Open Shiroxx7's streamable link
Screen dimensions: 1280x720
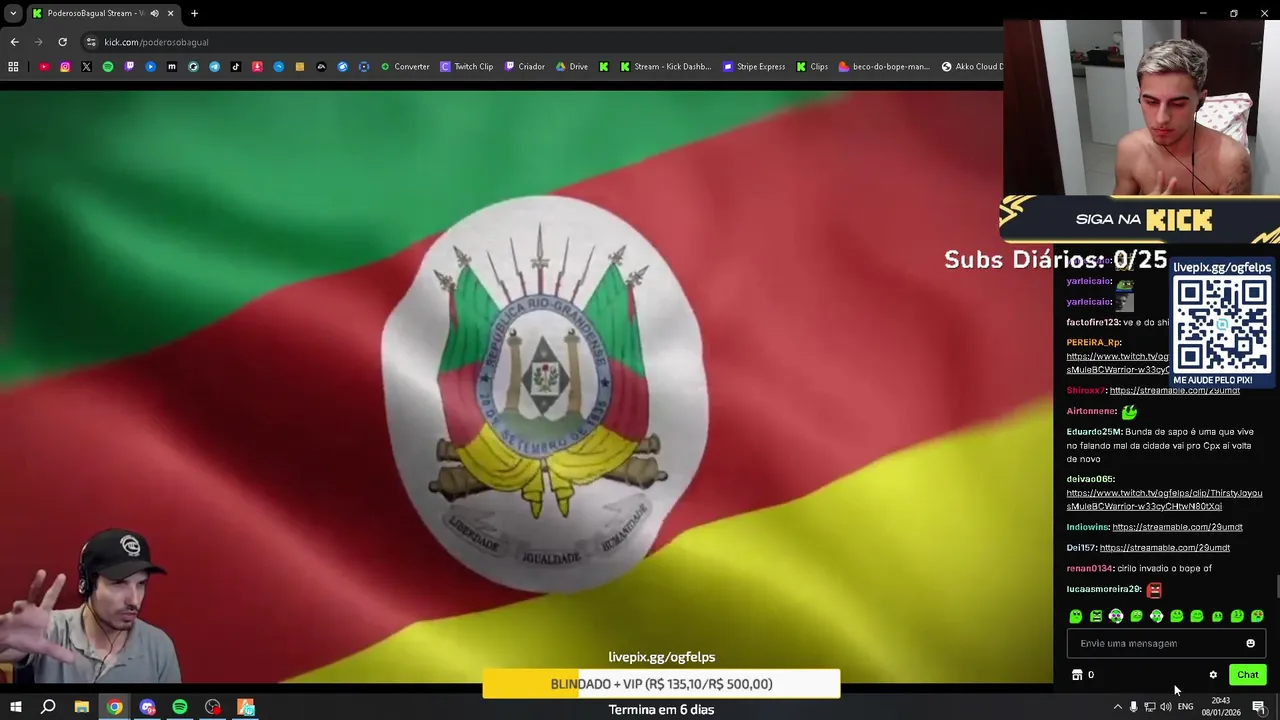pyautogui.click(x=1175, y=390)
